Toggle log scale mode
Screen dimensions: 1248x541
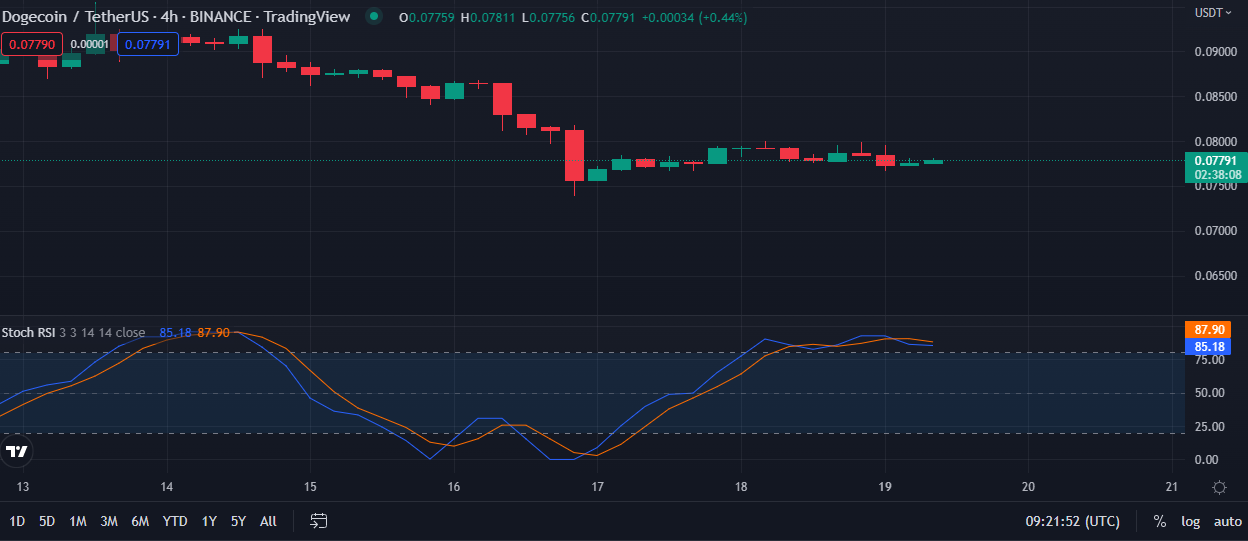1190,521
